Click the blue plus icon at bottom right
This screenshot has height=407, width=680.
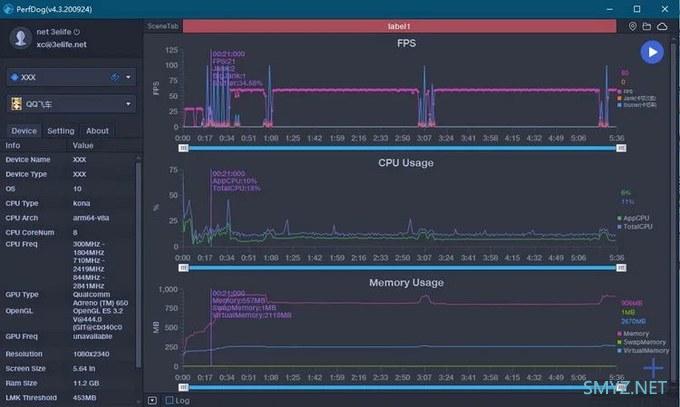pos(653,368)
